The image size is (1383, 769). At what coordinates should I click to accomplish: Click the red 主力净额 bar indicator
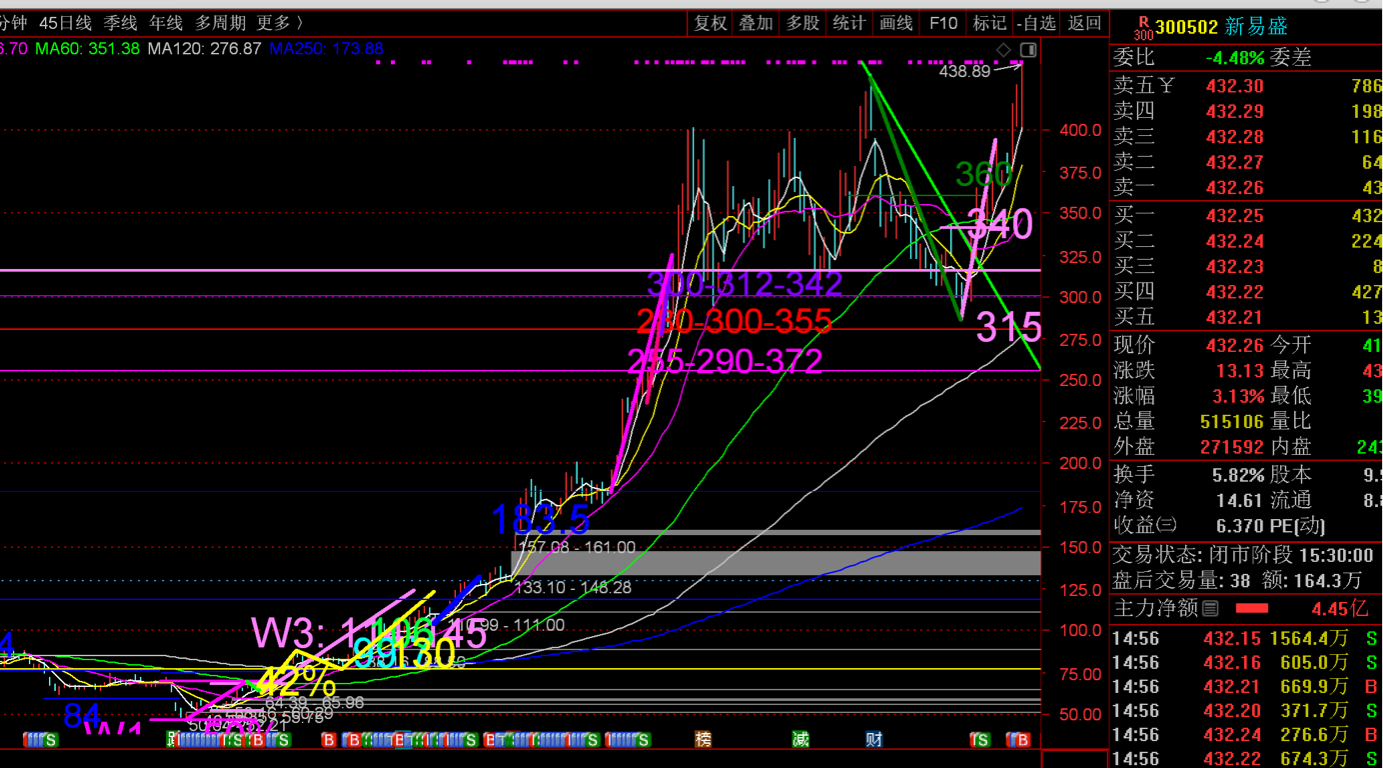(x=1252, y=608)
